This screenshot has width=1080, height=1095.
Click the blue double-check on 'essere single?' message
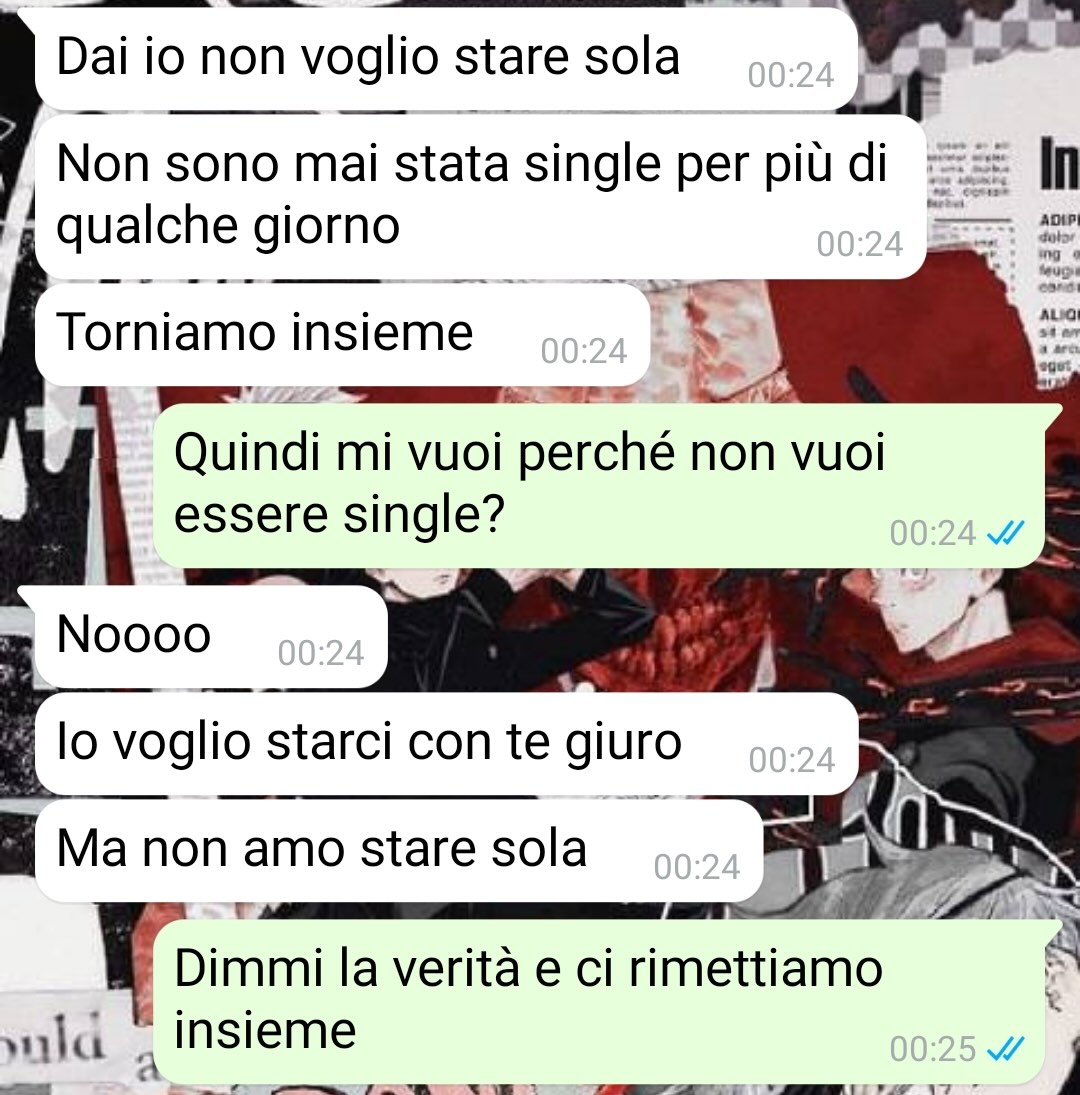click(1005, 534)
